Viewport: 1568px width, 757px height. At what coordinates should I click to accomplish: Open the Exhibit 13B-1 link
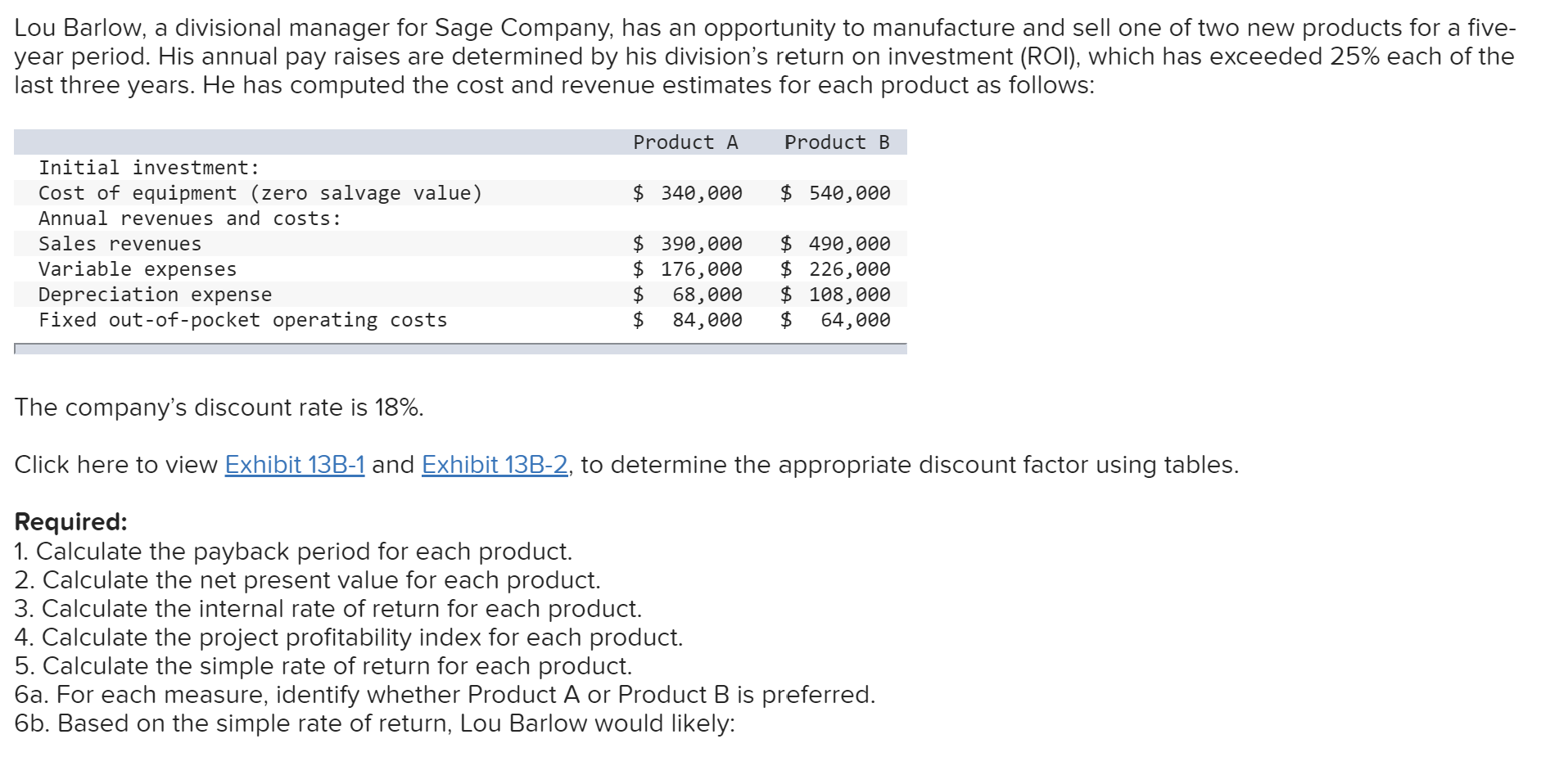tap(294, 465)
